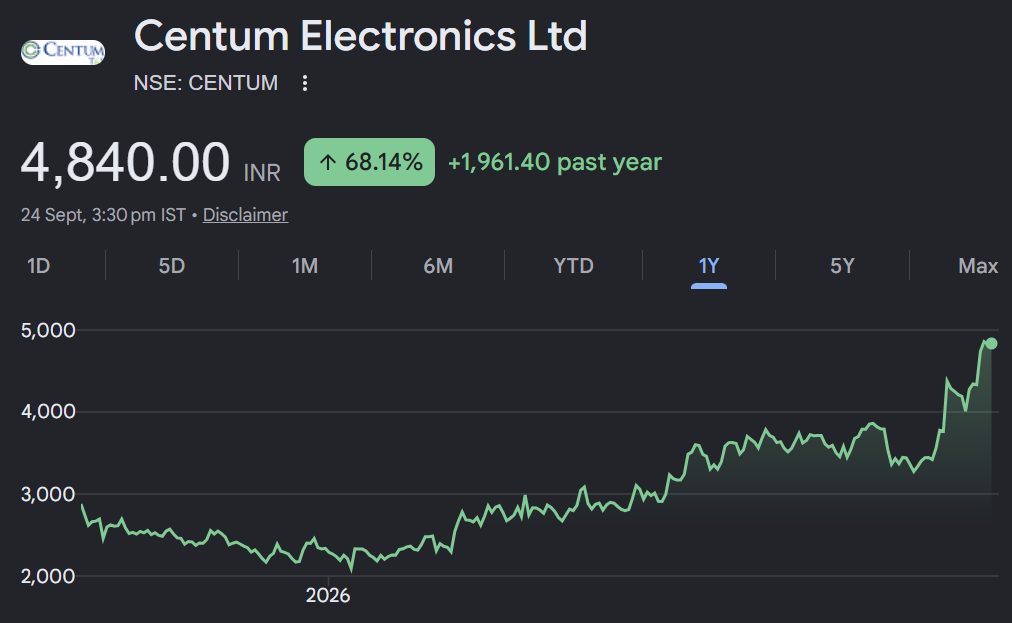Switch chart to 5Y range
The image size is (1012, 623).
coord(842,265)
